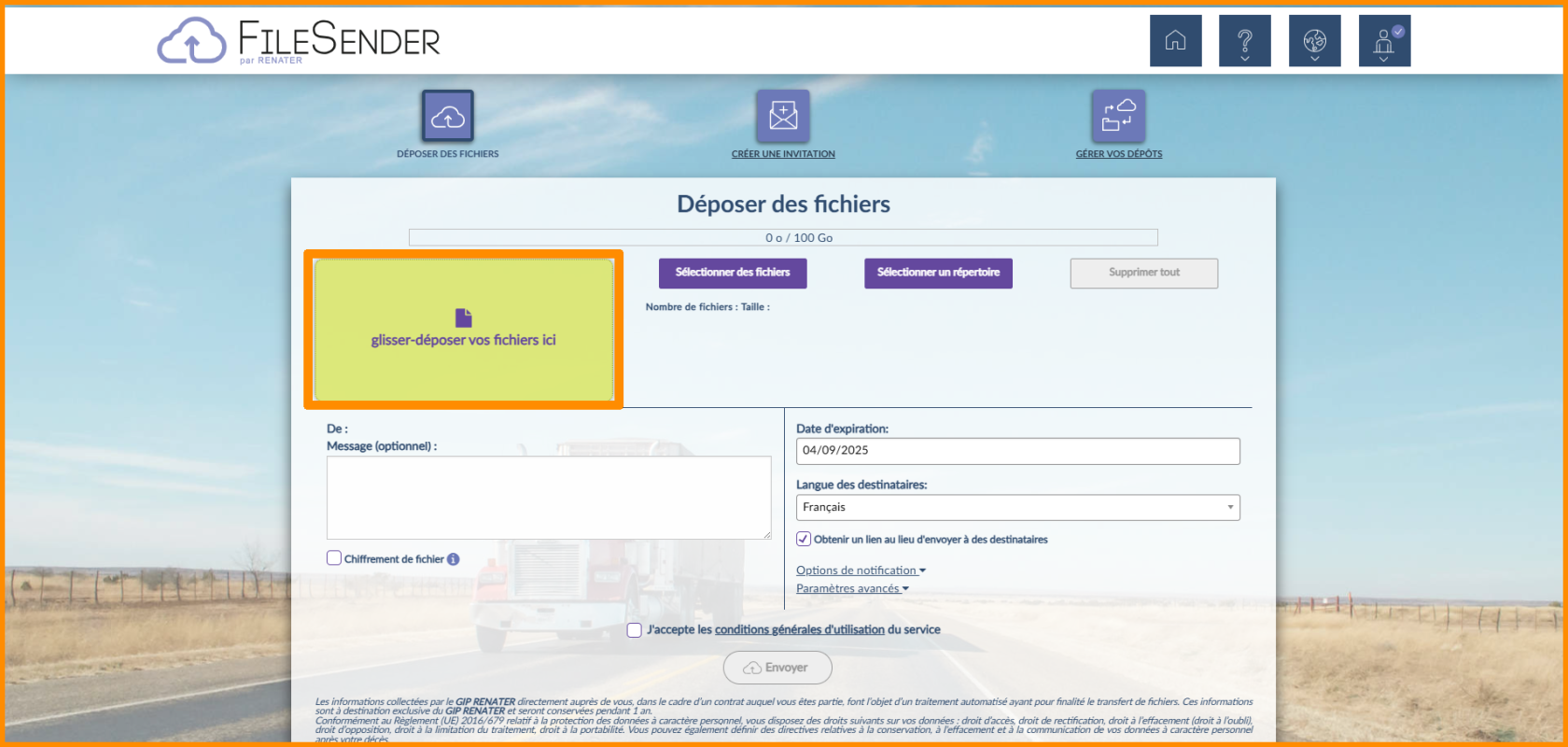This screenshot has width=1568, height=747.
Task: Click the Créer une invitation envelope icon
Action: pyautogui.click(x=783, y=117)
